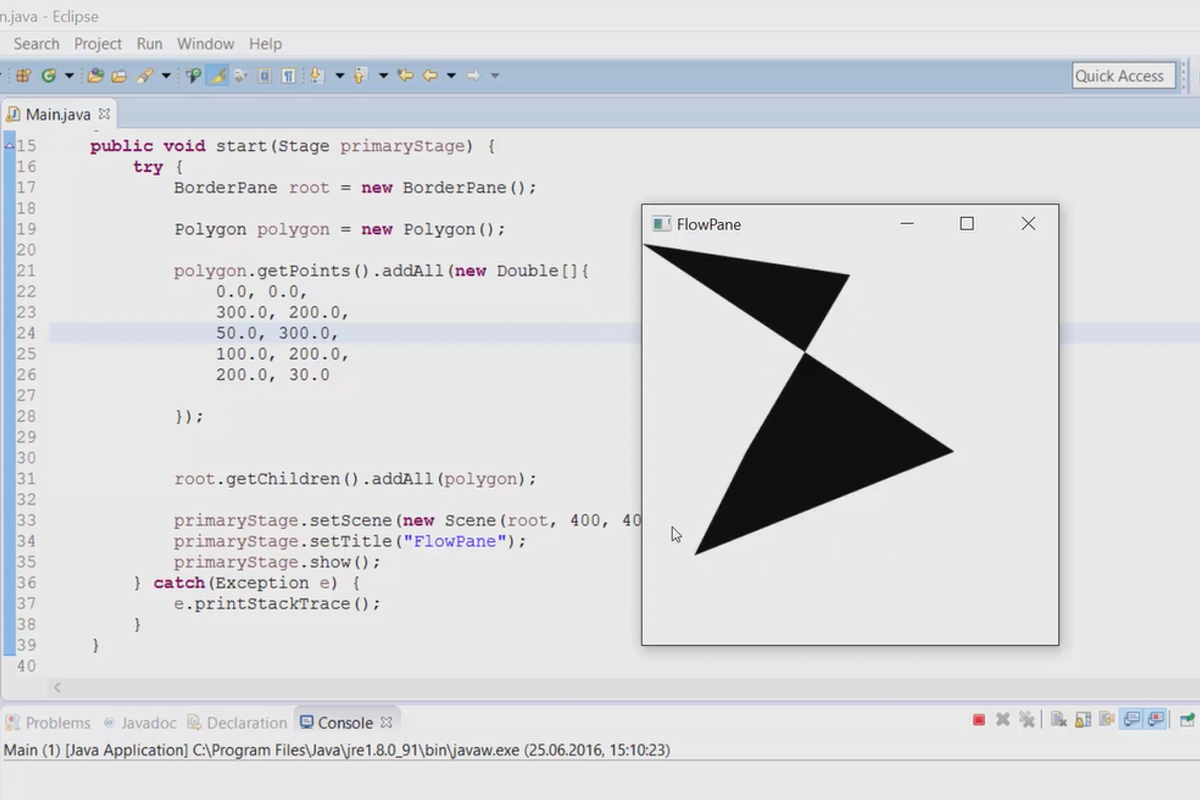Go to Next Annotation
The width and height of the screenshot is (1200, 800).
[x=317, y=75]
